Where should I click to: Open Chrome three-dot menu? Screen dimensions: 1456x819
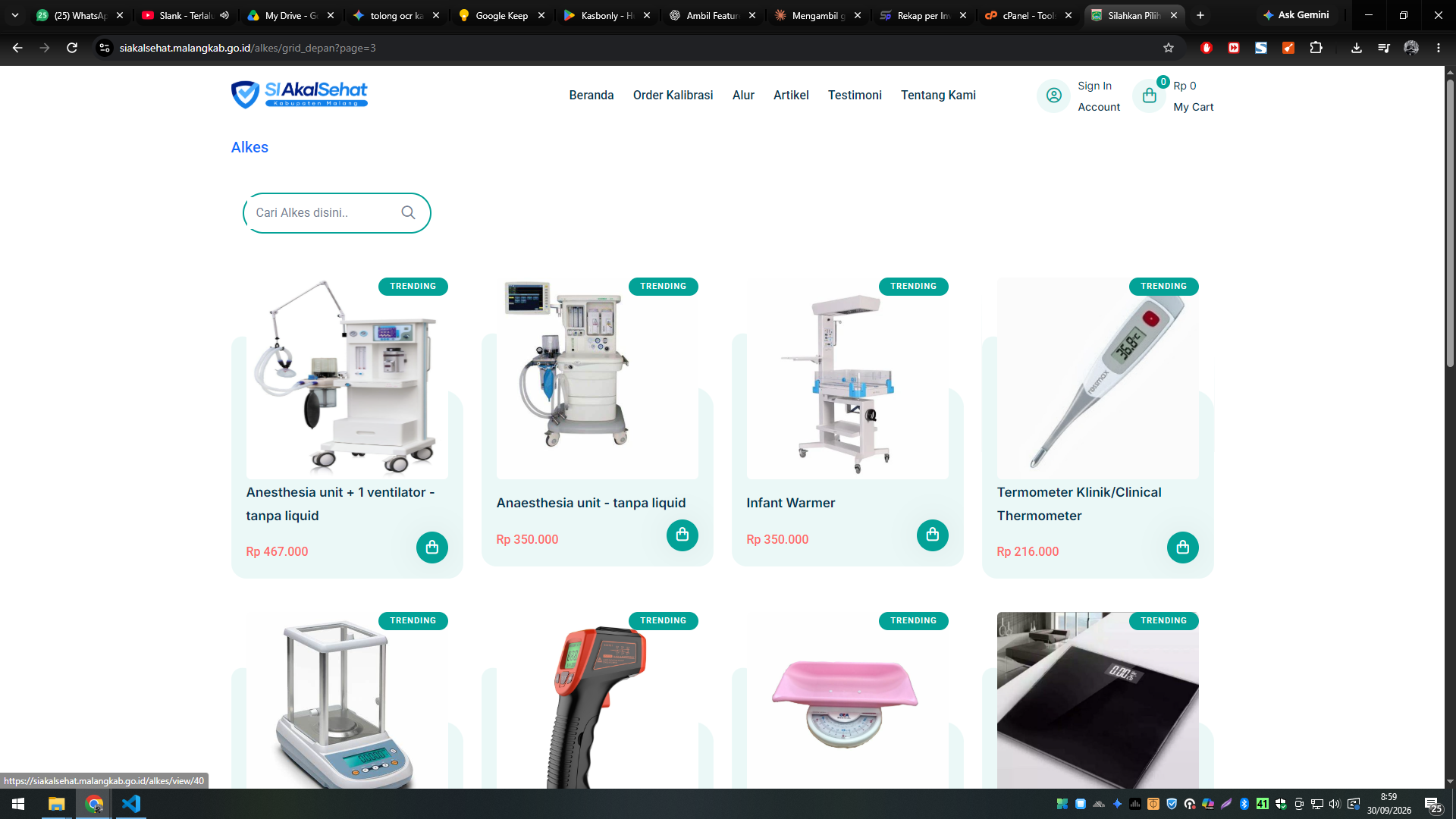point(1439,48)
